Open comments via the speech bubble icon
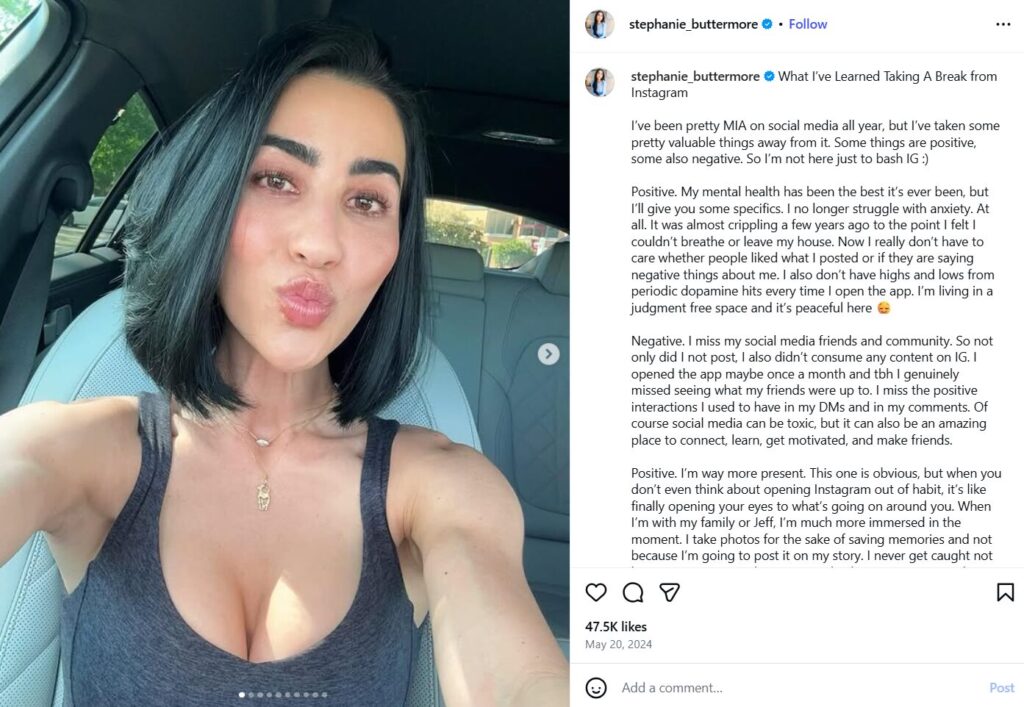Screen dimensions: 1024x707 click(x=633, y=592)
